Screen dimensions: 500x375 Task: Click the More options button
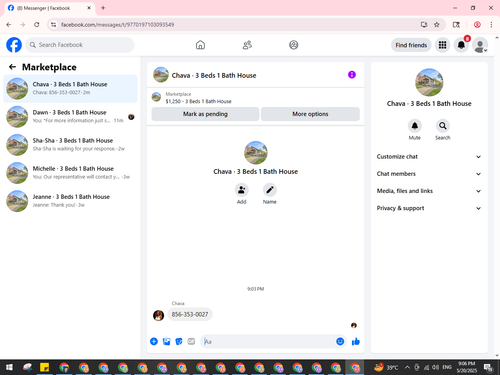coord(310,114)
